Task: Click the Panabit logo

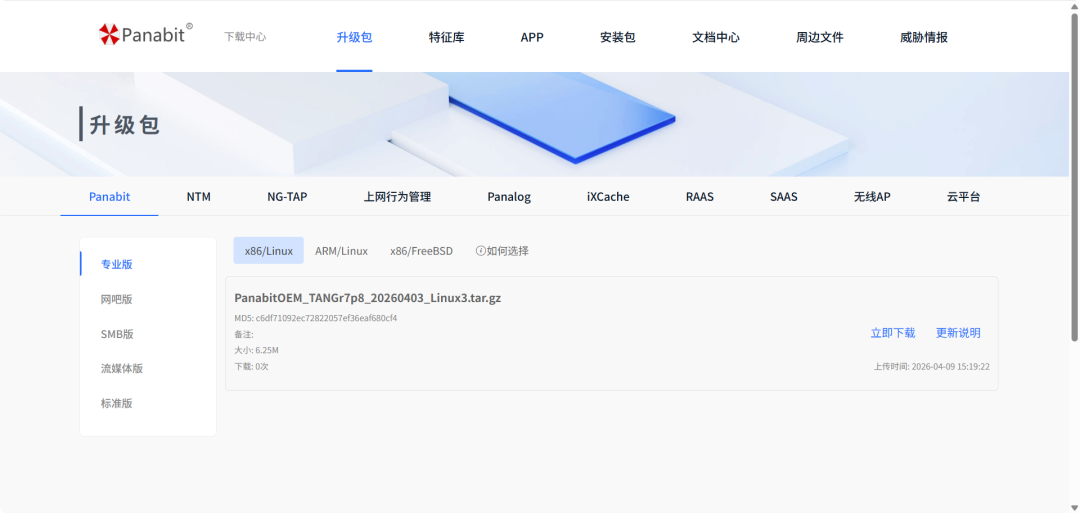Action: click(x=146, y=34)
